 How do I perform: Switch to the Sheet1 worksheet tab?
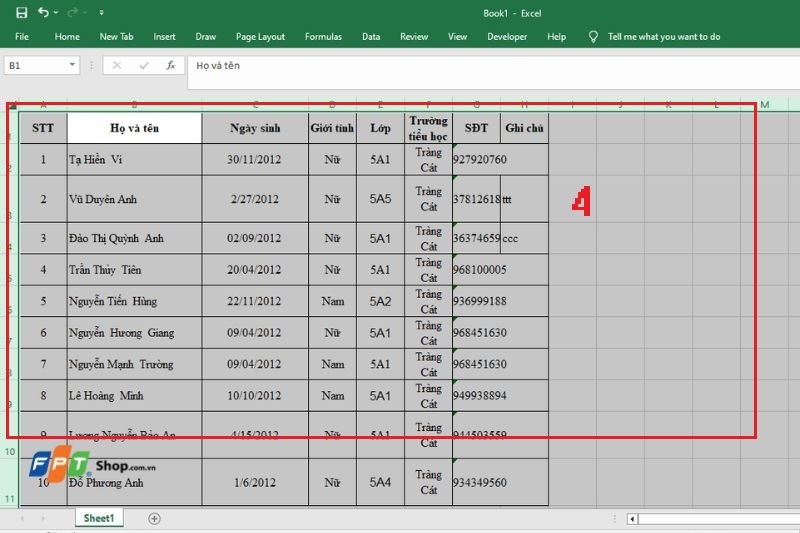(x=99, y=518)
